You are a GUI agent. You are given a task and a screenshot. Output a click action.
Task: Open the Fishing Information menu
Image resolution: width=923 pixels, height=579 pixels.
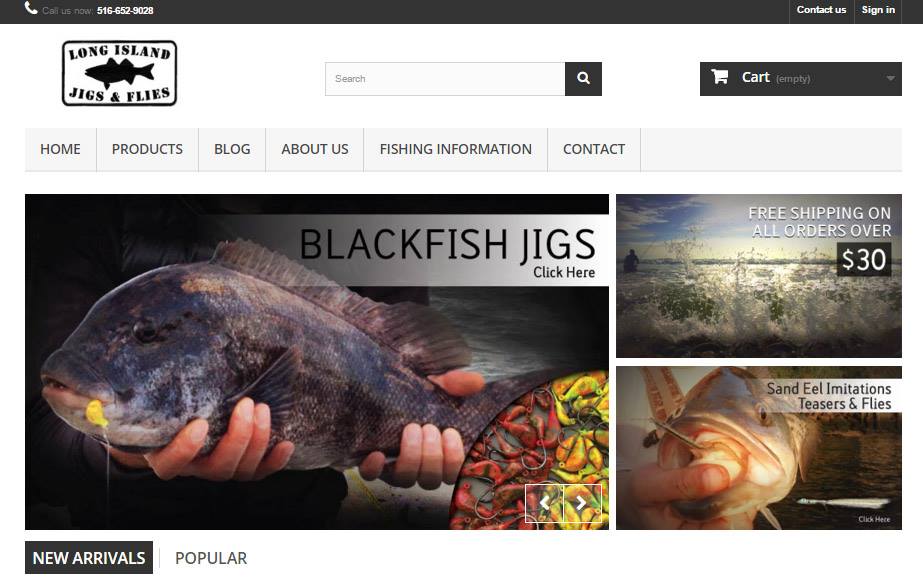(x=455, y=149)
